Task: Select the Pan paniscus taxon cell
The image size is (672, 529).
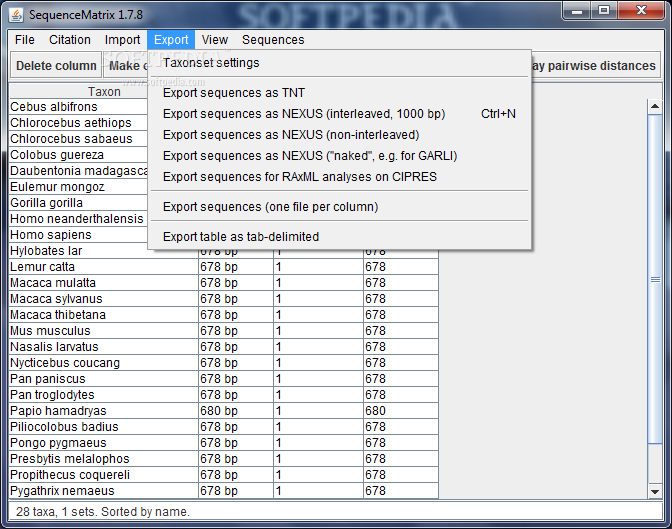Action: click(104, 379)
